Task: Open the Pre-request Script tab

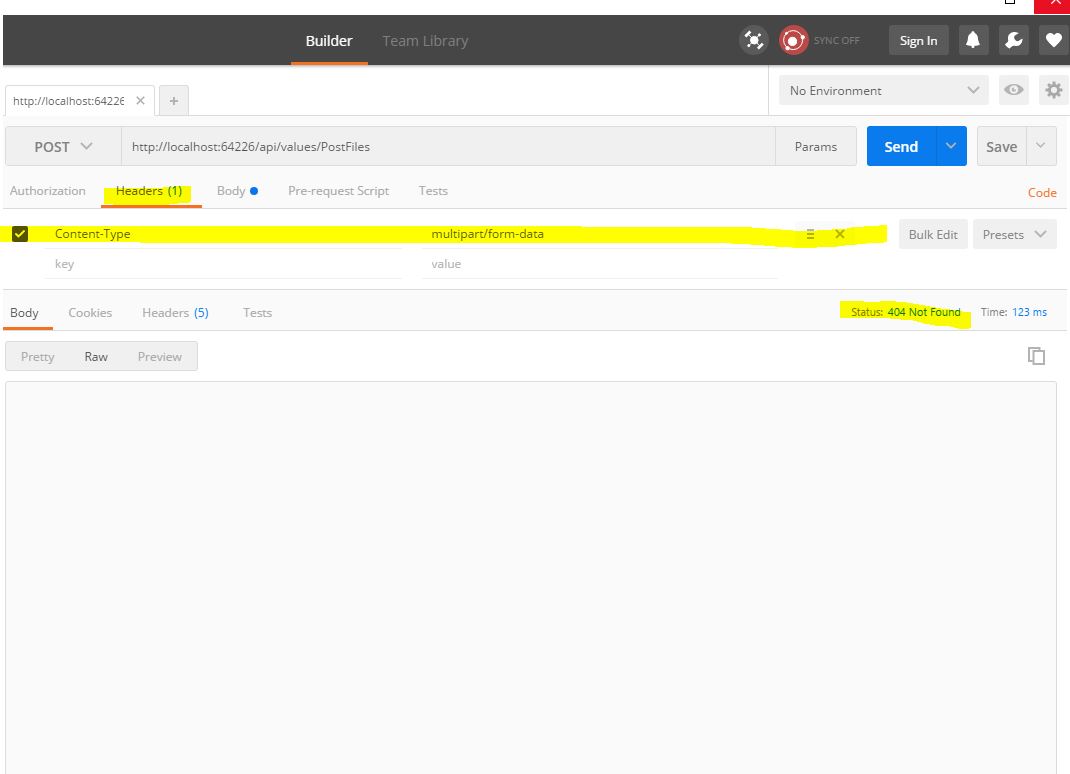Action: pos(338,190)
